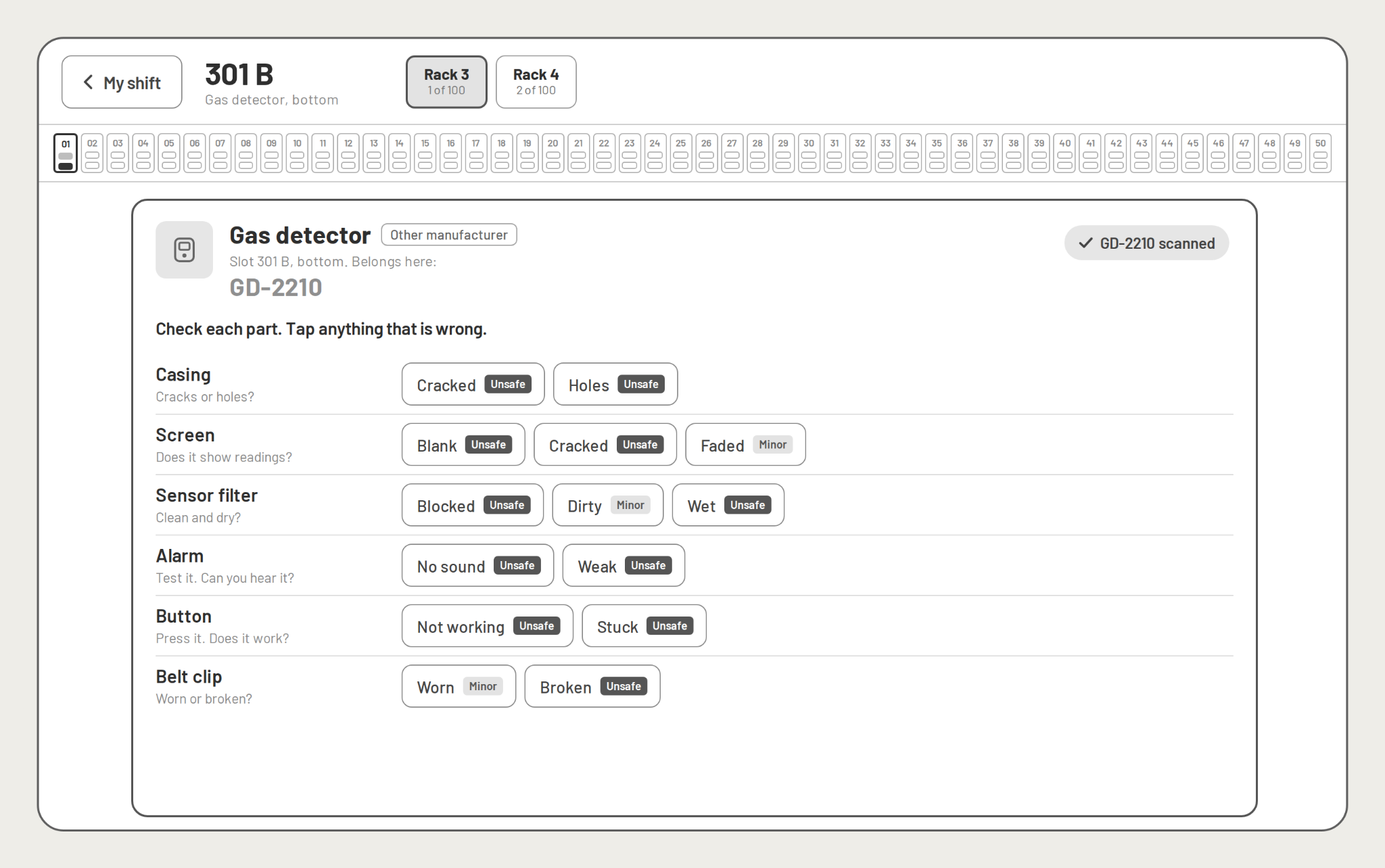Click the Other manufacturer tag

click(x=449, y=235)
